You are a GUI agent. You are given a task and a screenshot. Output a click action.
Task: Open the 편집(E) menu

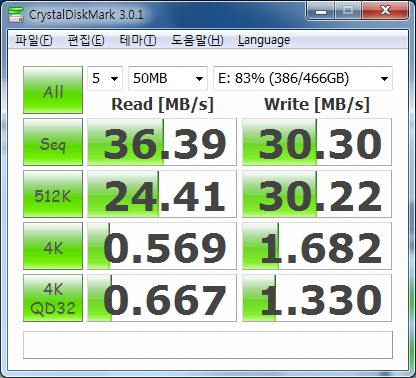click(x=86, y=40)
